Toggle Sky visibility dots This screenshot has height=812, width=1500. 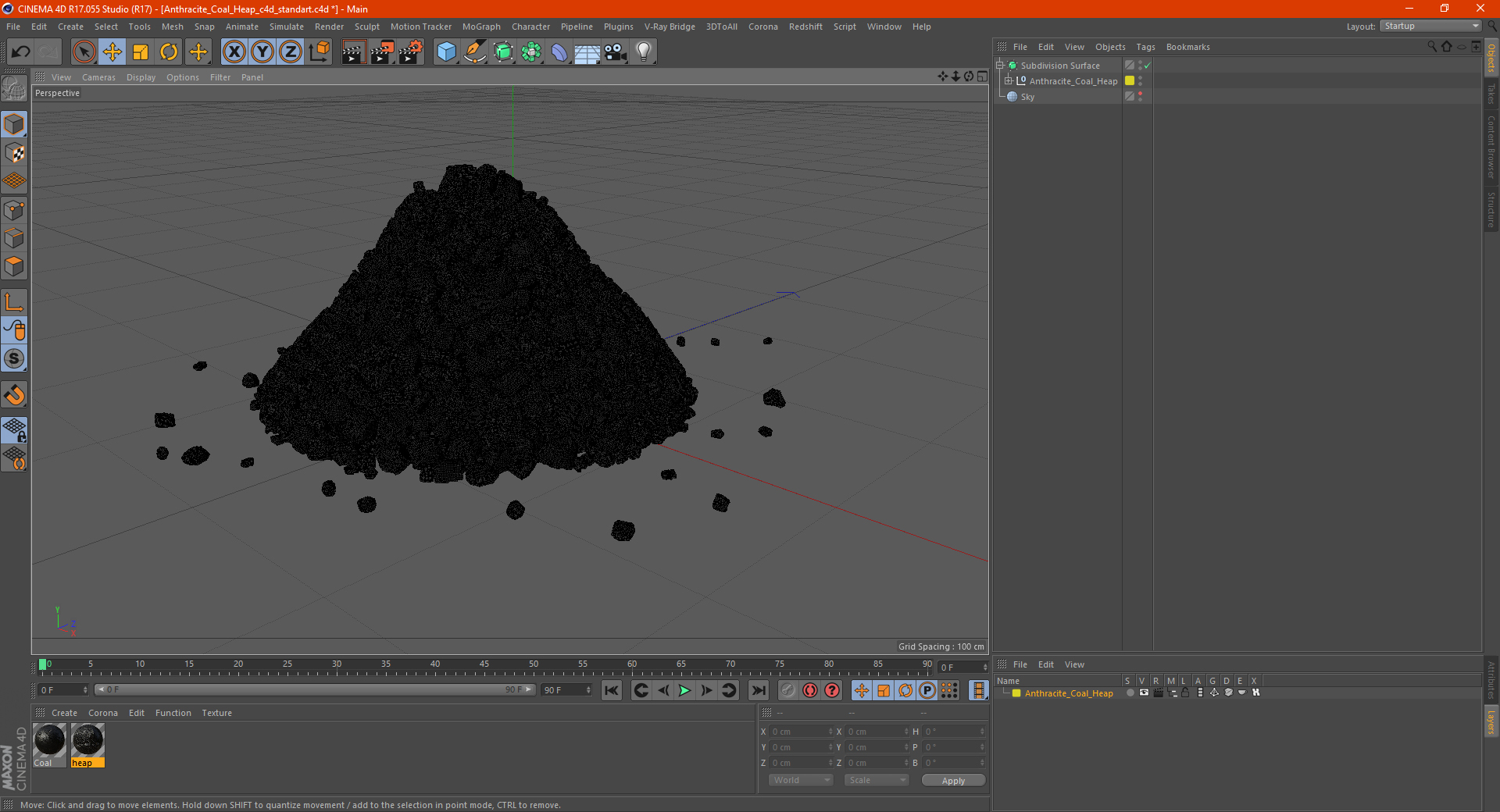point(1140,96)
